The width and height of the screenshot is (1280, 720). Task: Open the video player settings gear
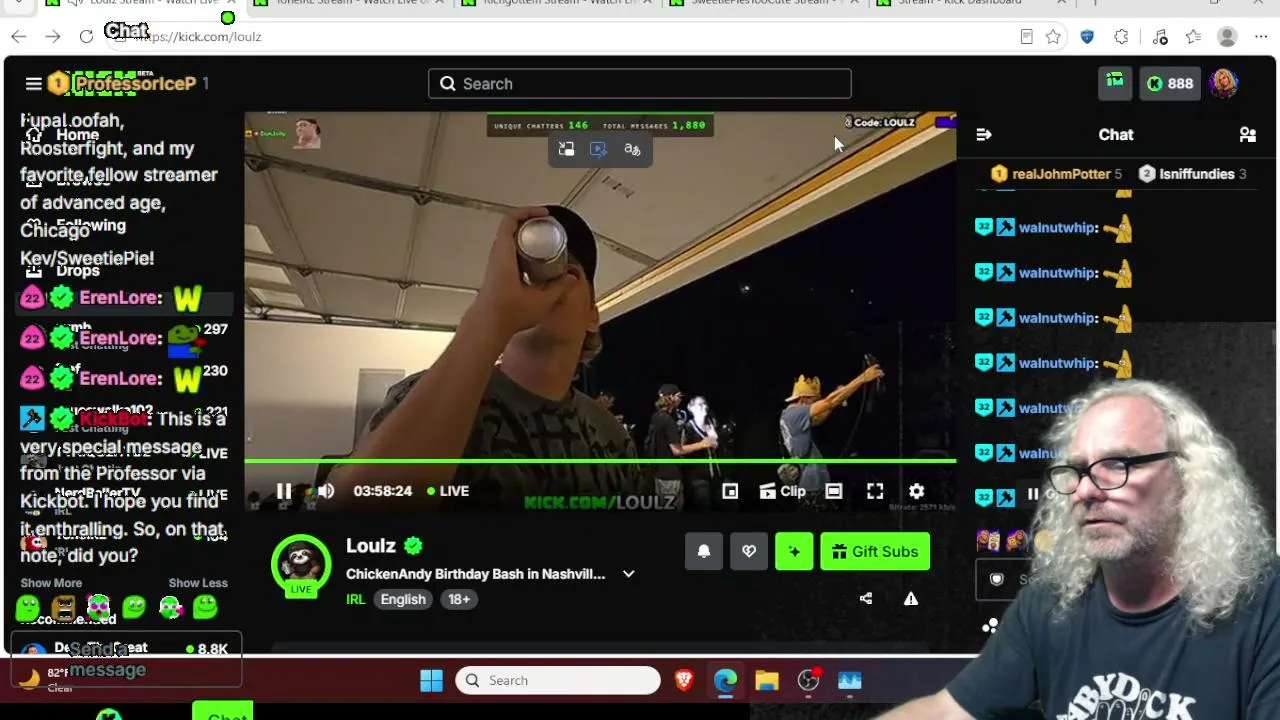click(x=916, y=491)
